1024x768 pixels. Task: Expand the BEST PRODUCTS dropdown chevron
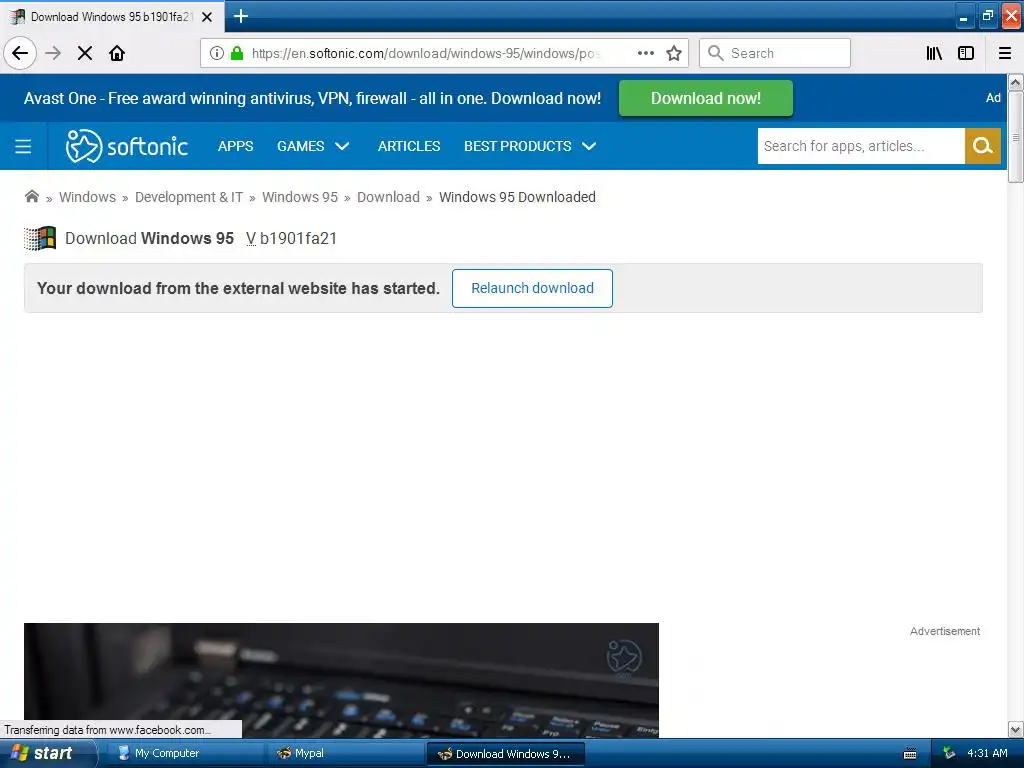coord(589,146)
